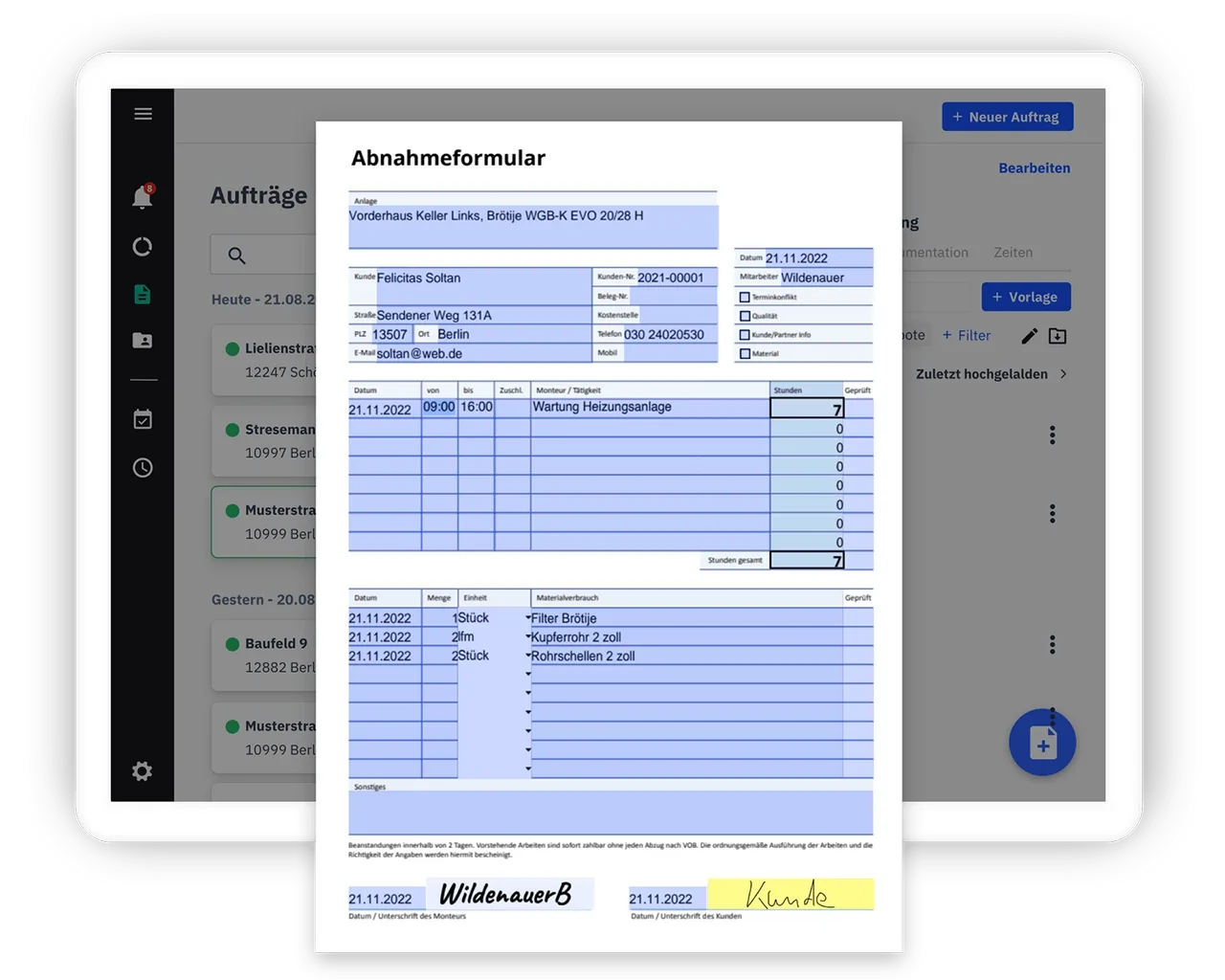Click the Bearbeiten link
The height and width of the screenshot is (980, 1225).
click(1034, 168)
